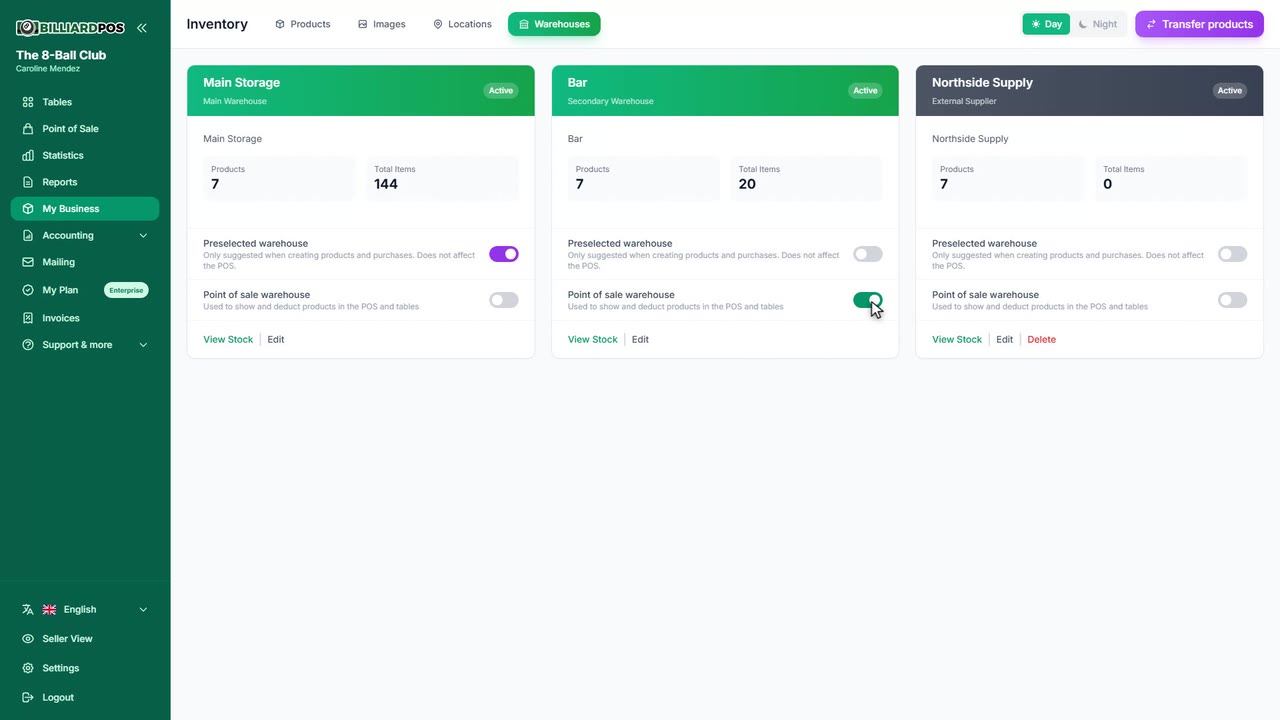
Task: Open Point of Sale bag icon
Action: pyautogui.click(x=28, y=129)
